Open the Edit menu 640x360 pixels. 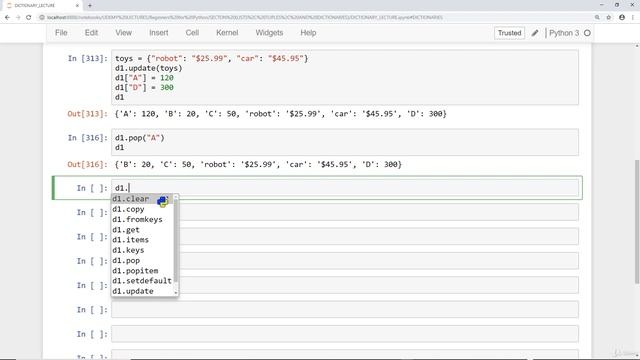(x=91, y=33)
